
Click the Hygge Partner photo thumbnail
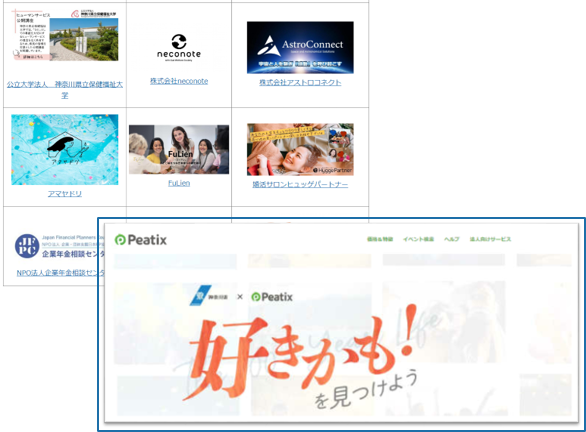(300, 149)
